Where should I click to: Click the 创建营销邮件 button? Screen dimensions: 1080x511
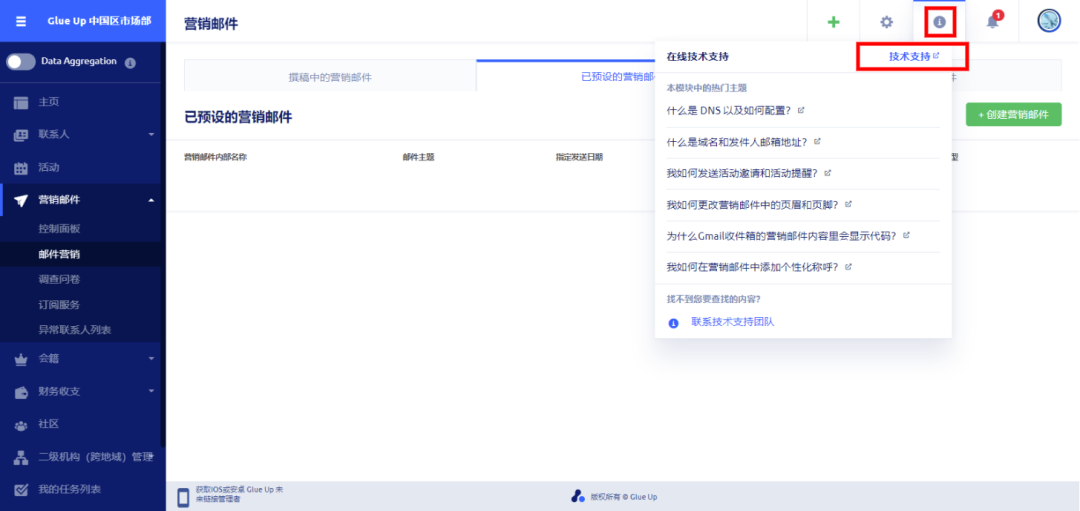point(1013,114)
